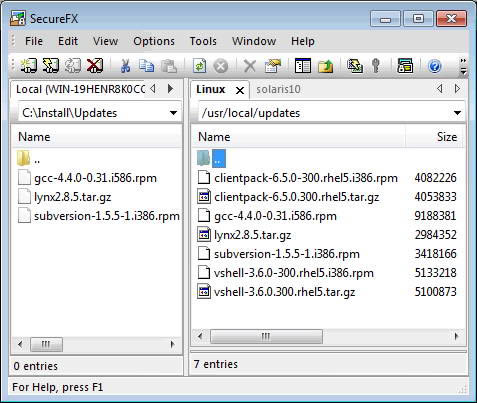
Task: Select vshell-3.6.0-300.rhel5.i386.rpm in the remote list
Action: tap(294, 273)
